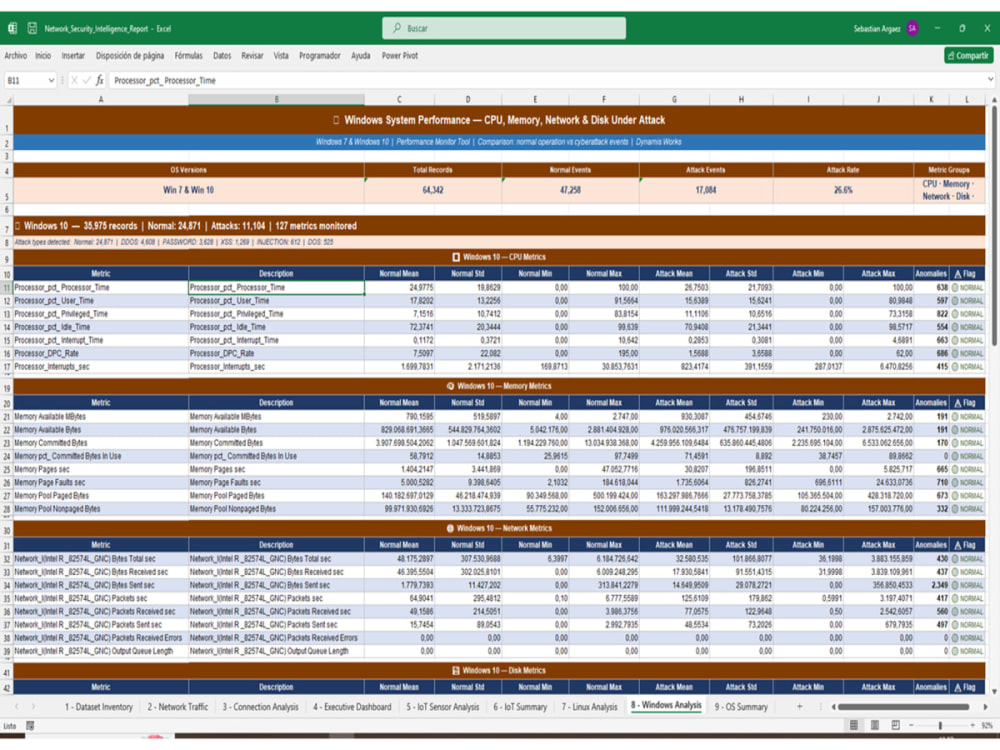Click the Excel app icon in title bar

[12, 28]
